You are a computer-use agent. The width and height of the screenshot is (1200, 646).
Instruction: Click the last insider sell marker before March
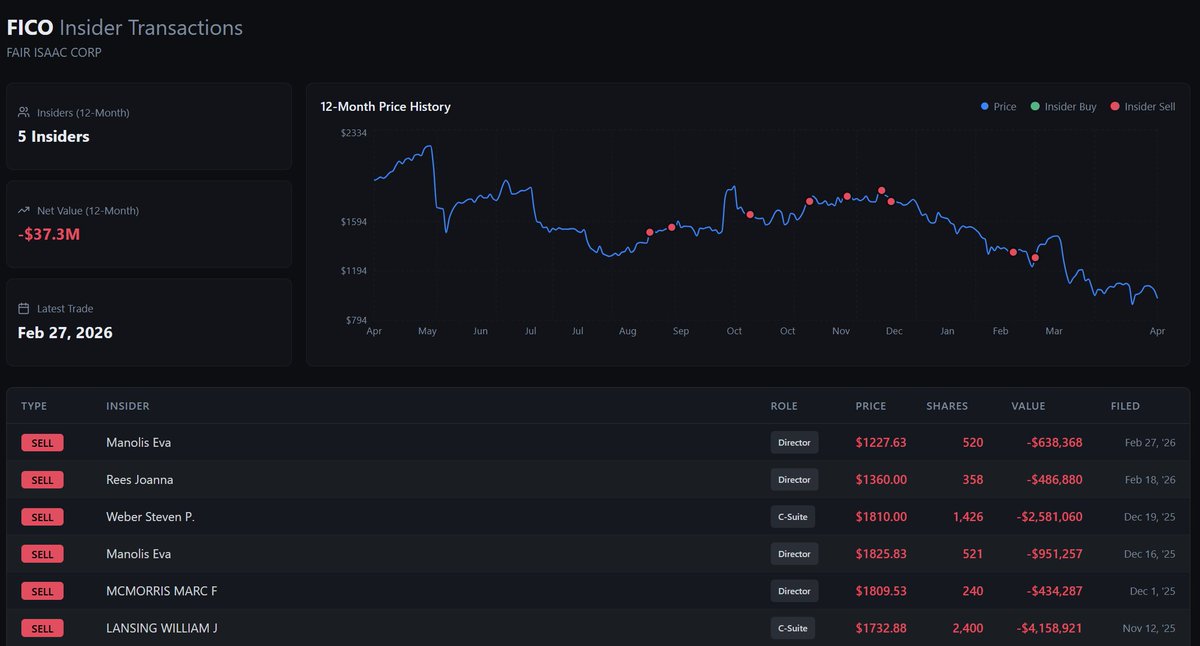[1035, 258]
